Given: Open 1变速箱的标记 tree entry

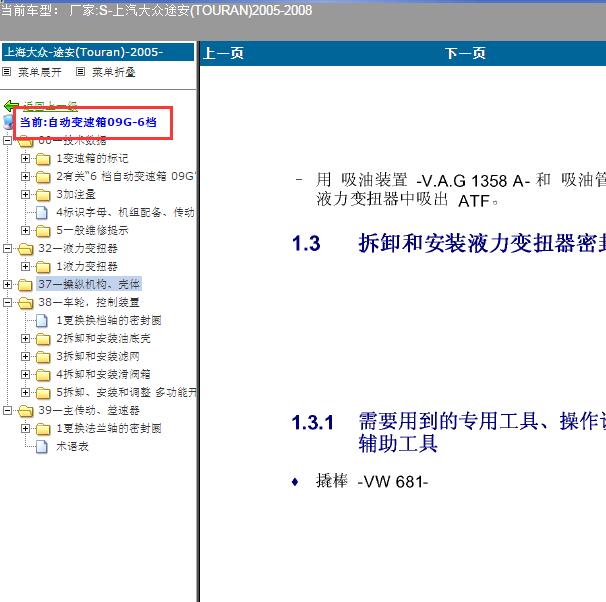Looking at the screenshot, I should point(92,158).
